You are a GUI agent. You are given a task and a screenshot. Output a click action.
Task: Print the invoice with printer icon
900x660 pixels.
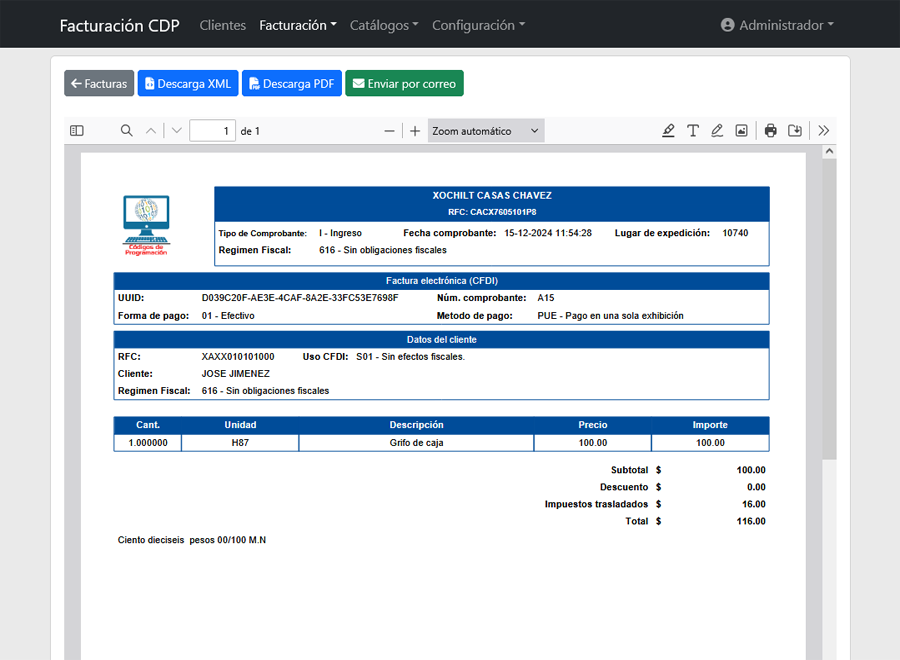coord(770,131)
